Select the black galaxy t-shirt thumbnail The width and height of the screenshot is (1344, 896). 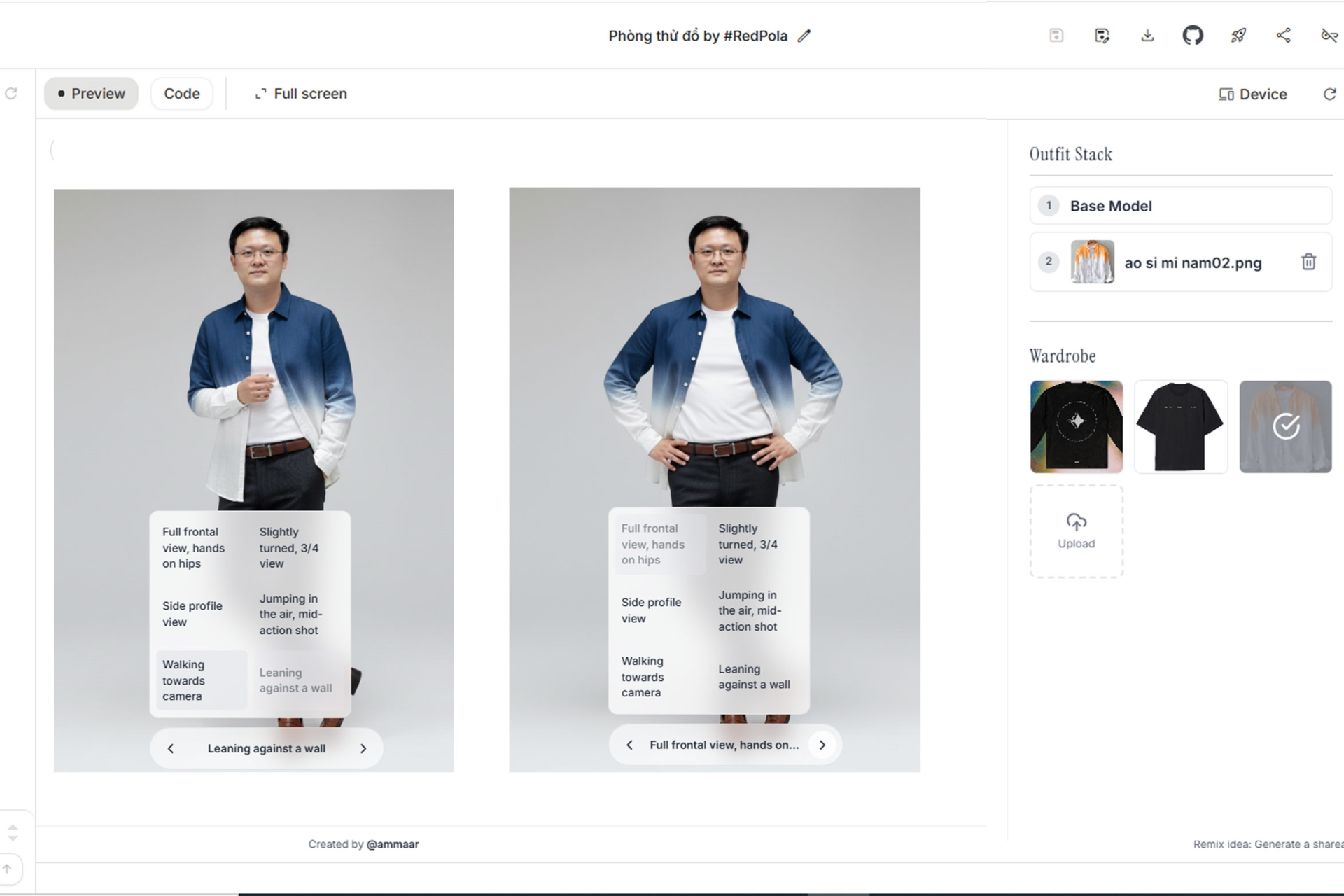pos(1076,426)
